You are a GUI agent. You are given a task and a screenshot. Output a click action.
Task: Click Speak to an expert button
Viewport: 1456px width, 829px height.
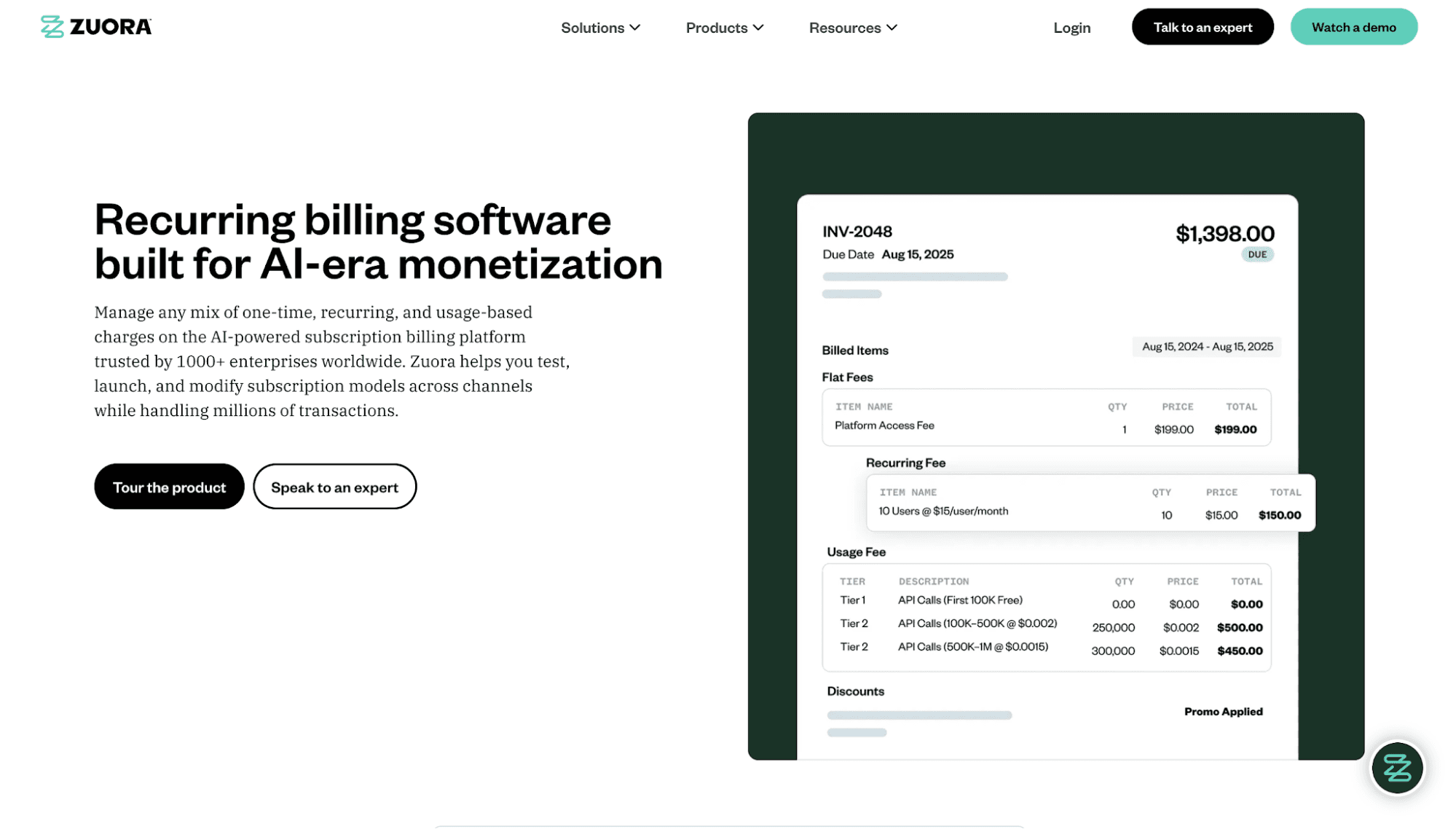click(334, 487)
